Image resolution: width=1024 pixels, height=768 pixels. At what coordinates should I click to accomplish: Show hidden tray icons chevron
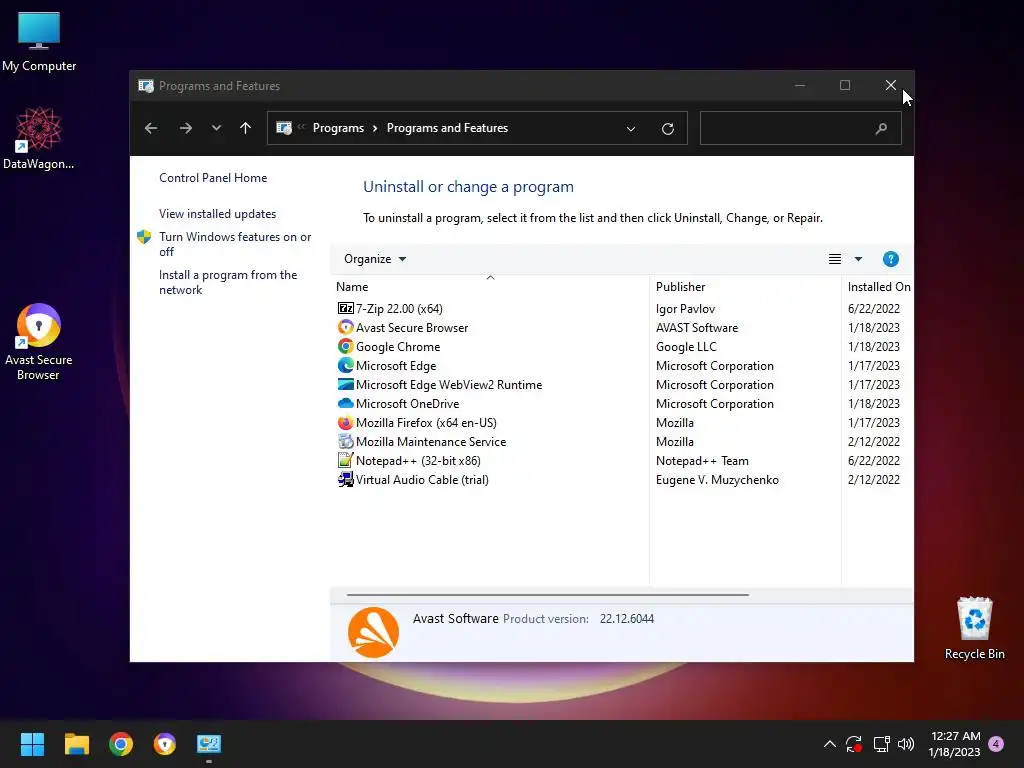pyautogui.click(x=829, y=744)
